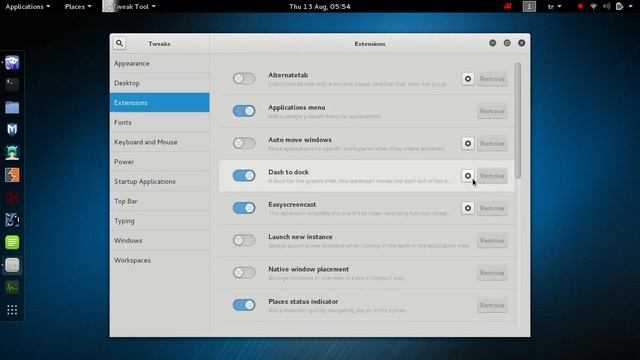Open Dash to dock settings gear
The width and height of the screenshot is (640, 360).
(468, 176)
